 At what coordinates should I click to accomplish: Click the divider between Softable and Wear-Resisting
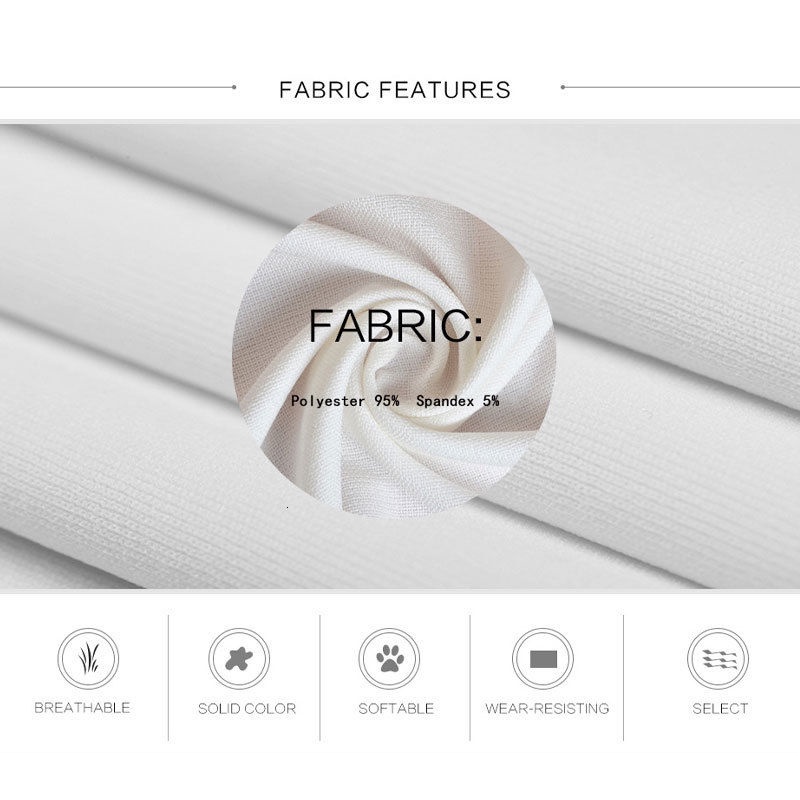coord(470,678)
